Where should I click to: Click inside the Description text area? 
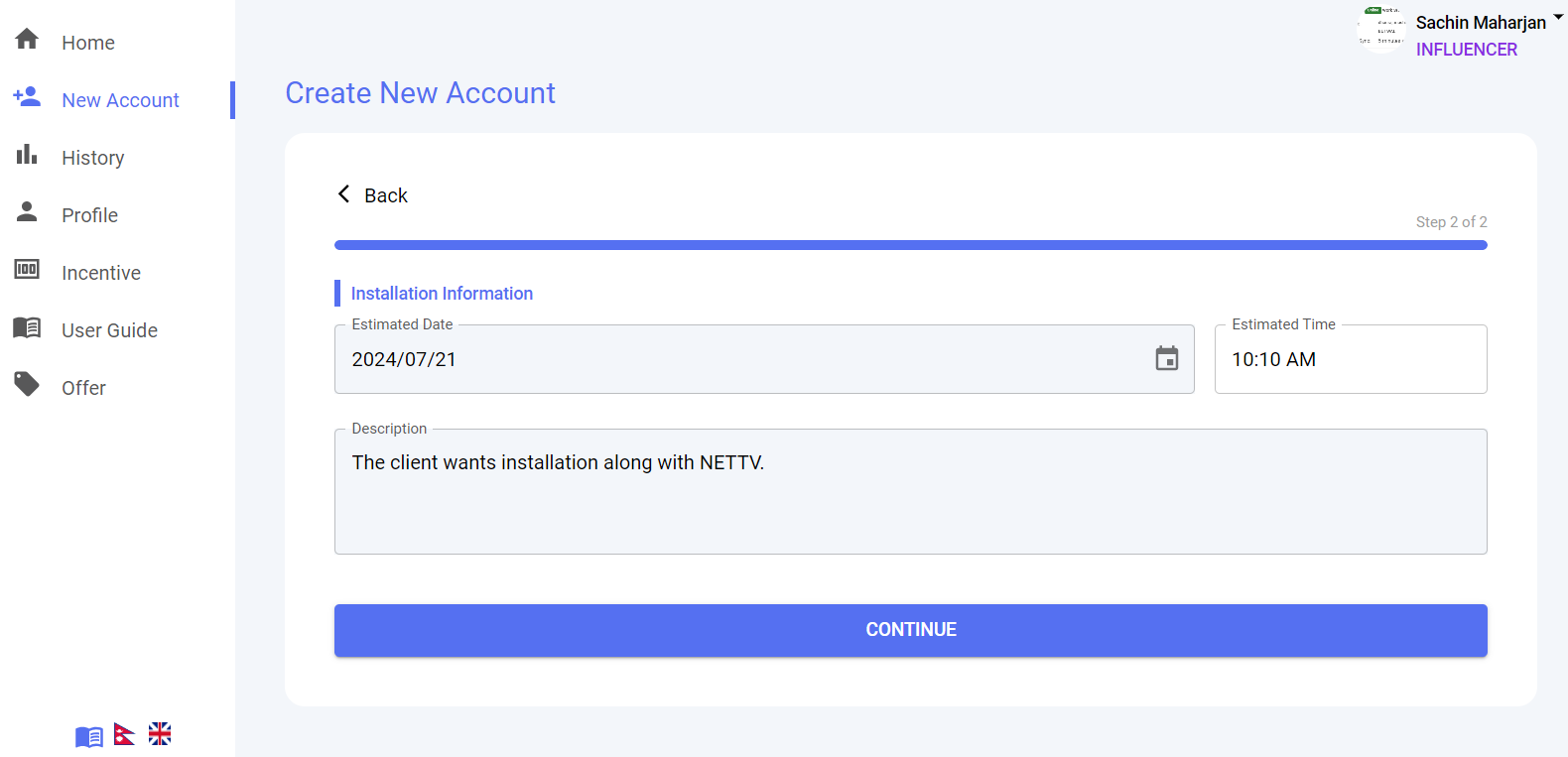910,491
